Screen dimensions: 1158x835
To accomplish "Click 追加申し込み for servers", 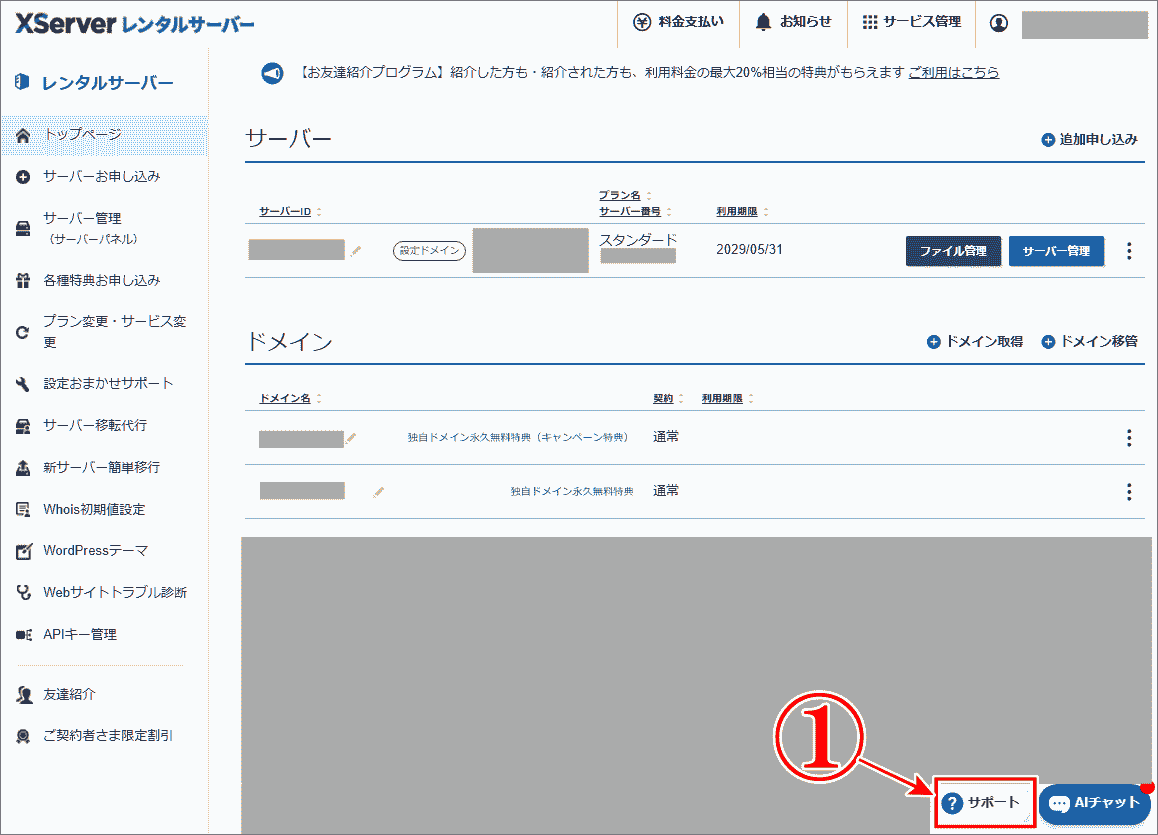I will pyautogui.click(x=1089, y=140).
